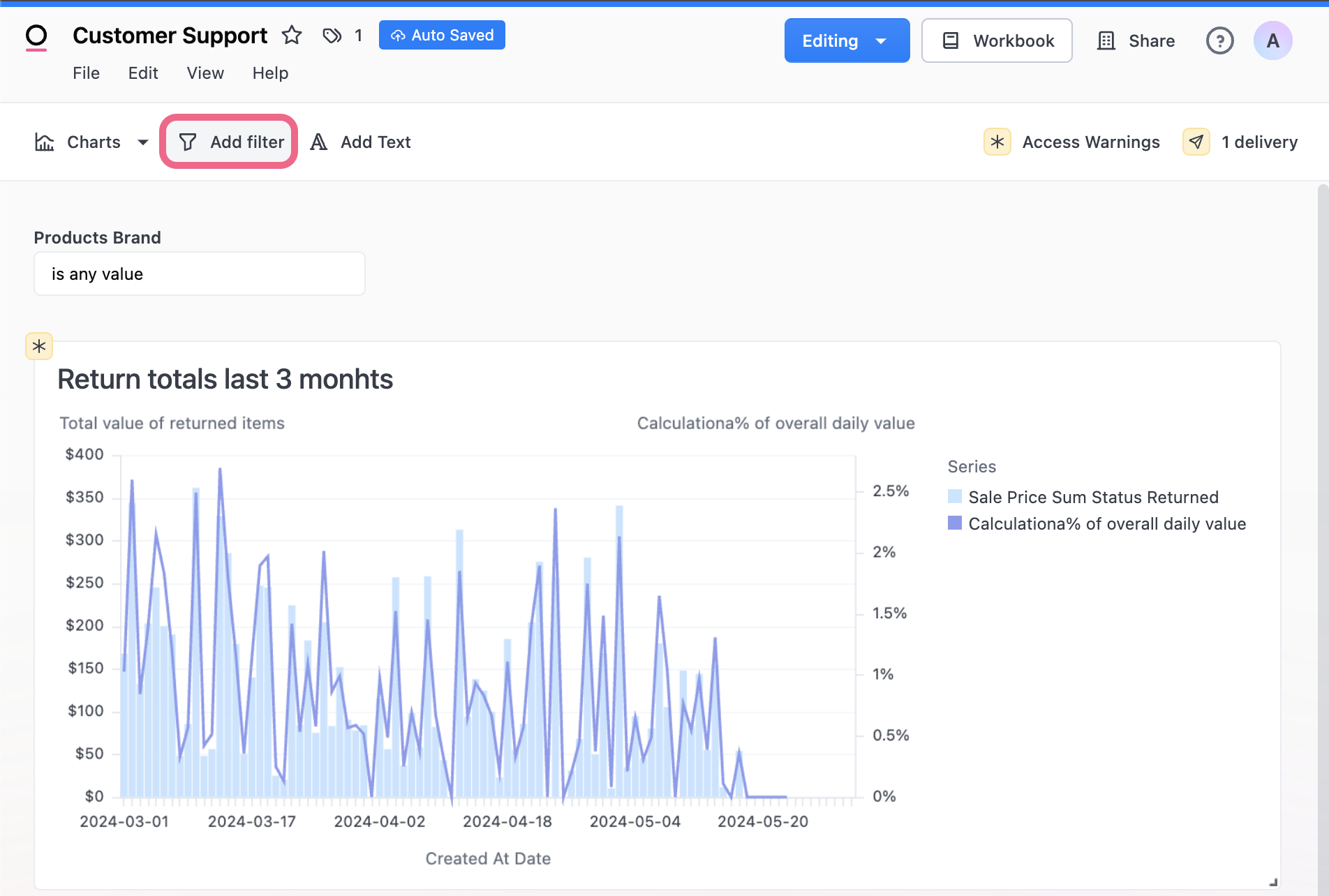1329x896 pixels.
Task: Open the Charts dropdown arrow
Action: coord(143,142)
